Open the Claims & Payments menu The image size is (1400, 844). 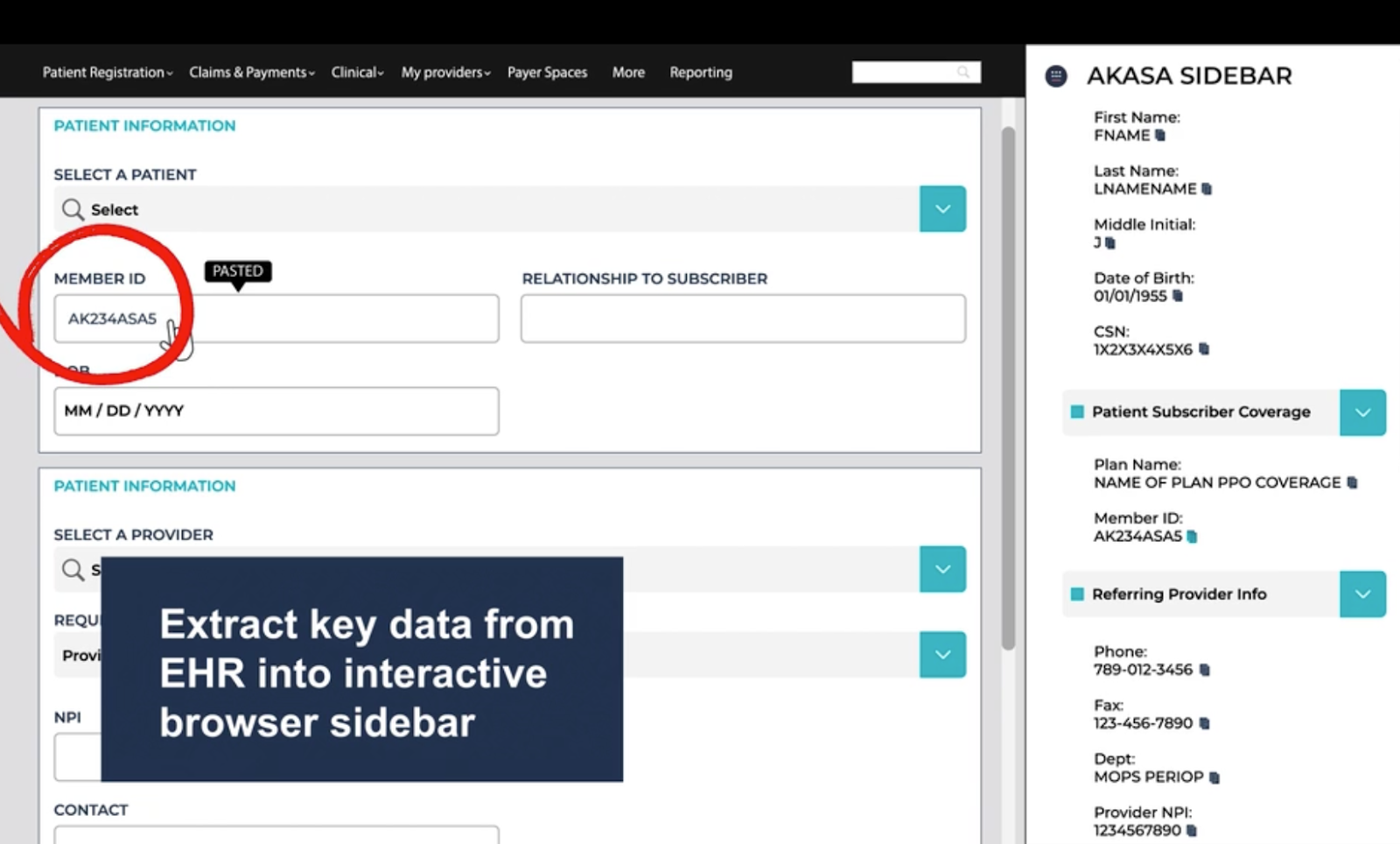(252, 73)
